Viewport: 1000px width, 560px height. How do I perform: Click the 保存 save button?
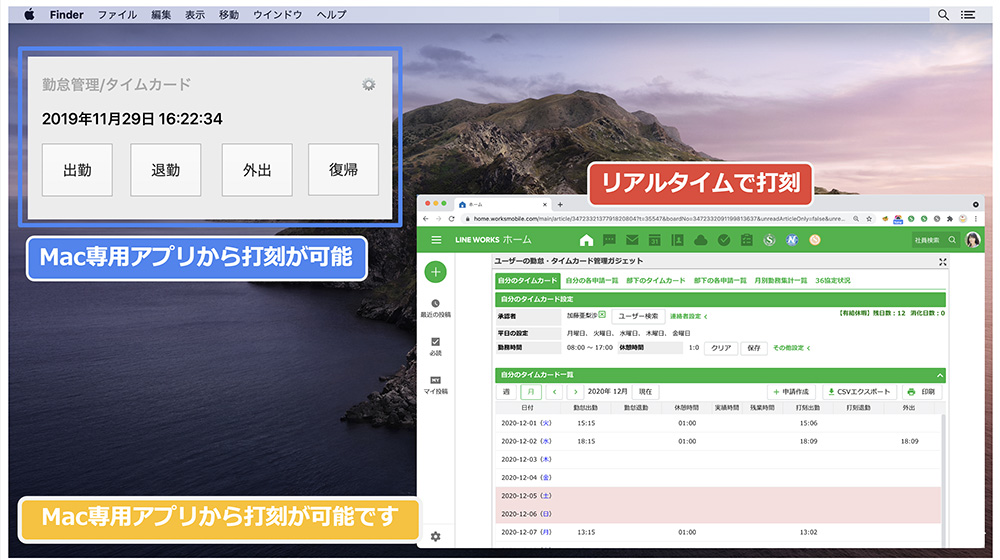[x=754, y=348]
